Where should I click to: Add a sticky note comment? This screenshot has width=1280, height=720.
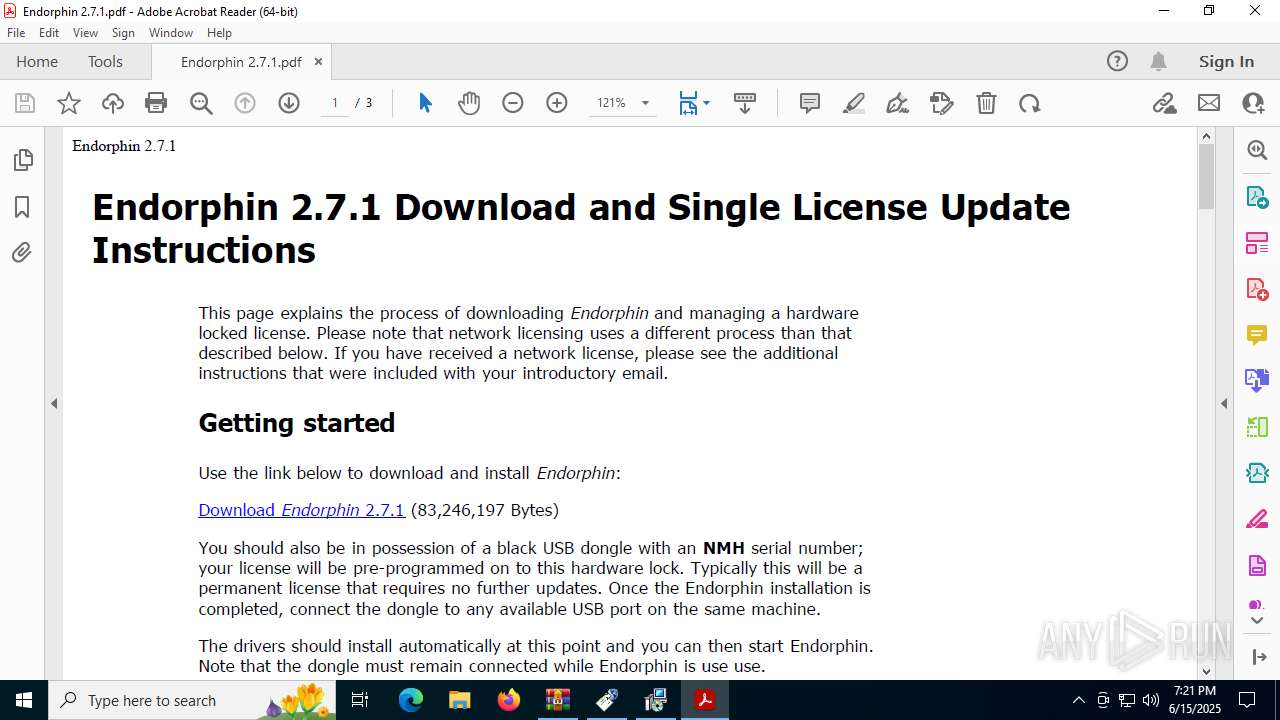click(x=810, y=103)
